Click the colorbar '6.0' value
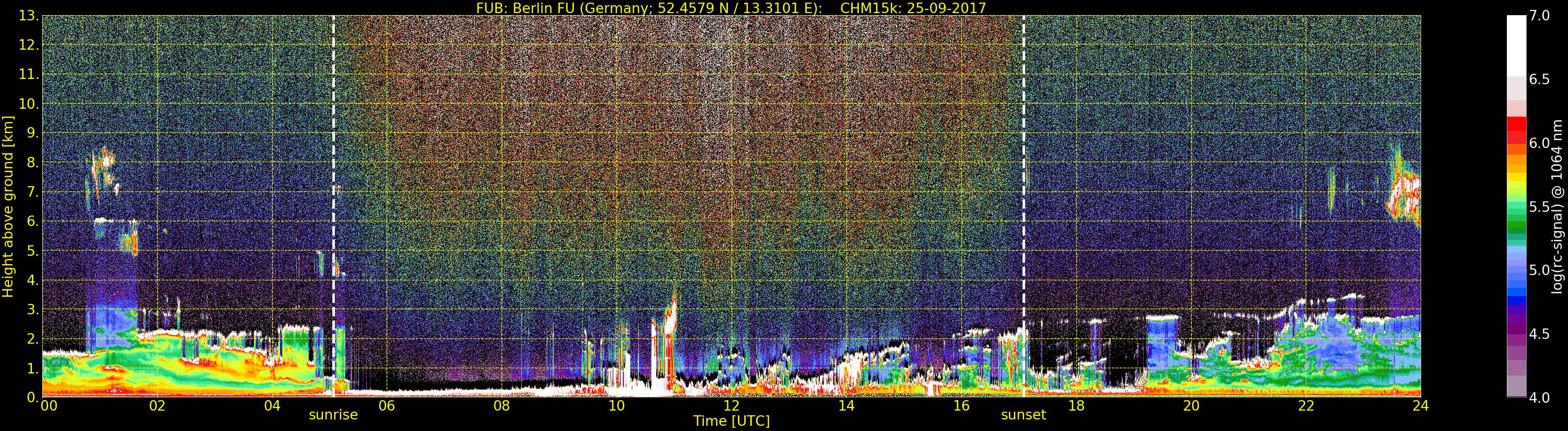The image size is (1568, 431). click(x=1539, y=143)
